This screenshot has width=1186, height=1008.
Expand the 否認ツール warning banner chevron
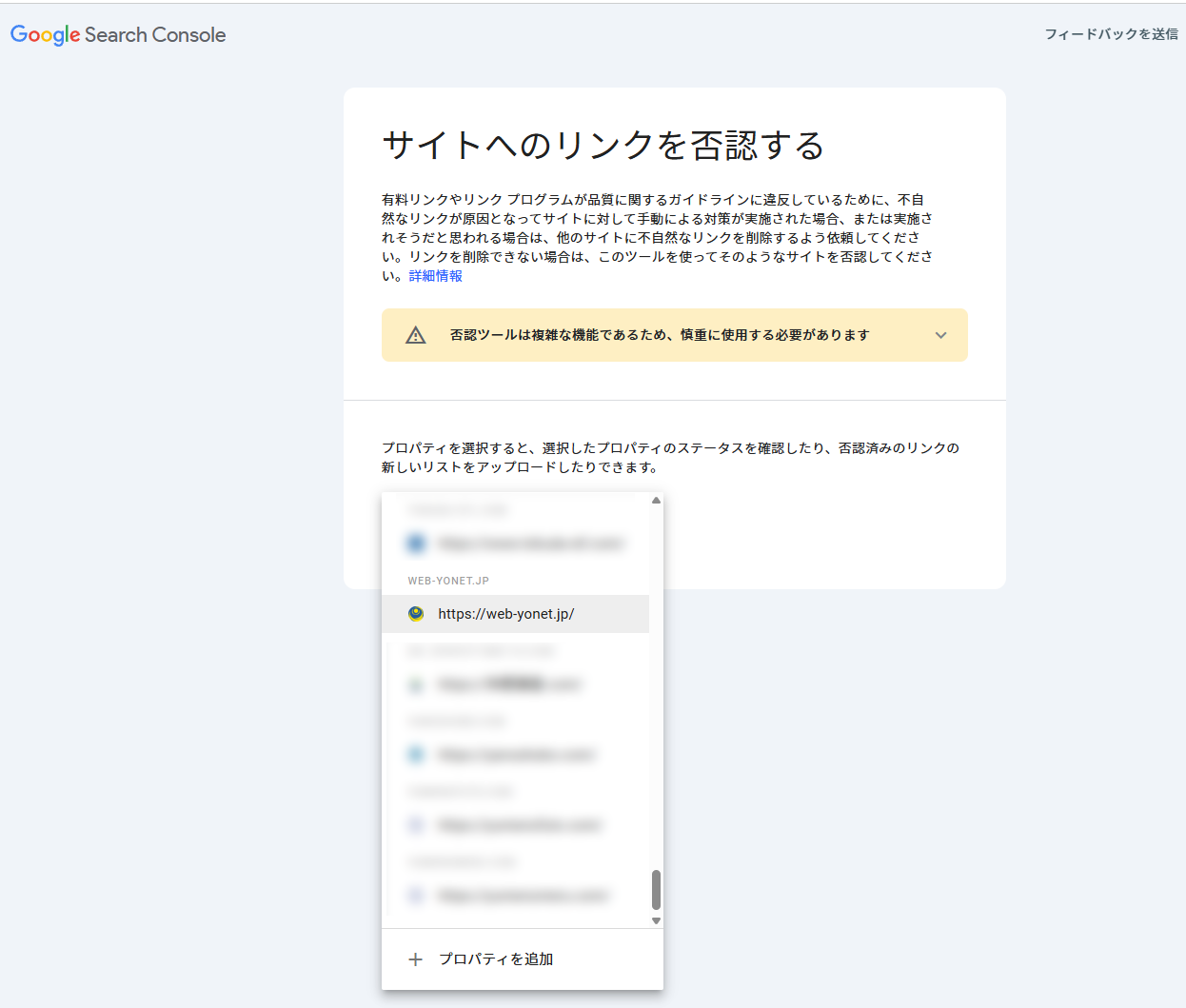point(940,335)
